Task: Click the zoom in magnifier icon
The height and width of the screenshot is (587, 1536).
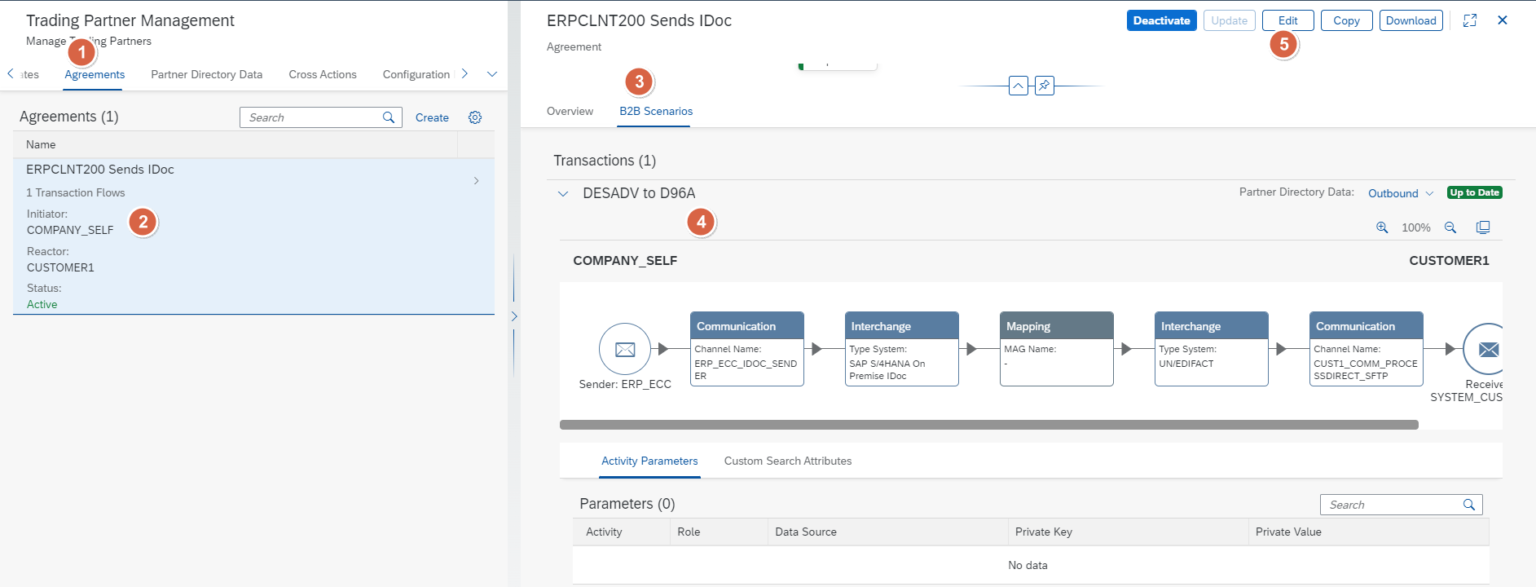Action: (1382, 227)
